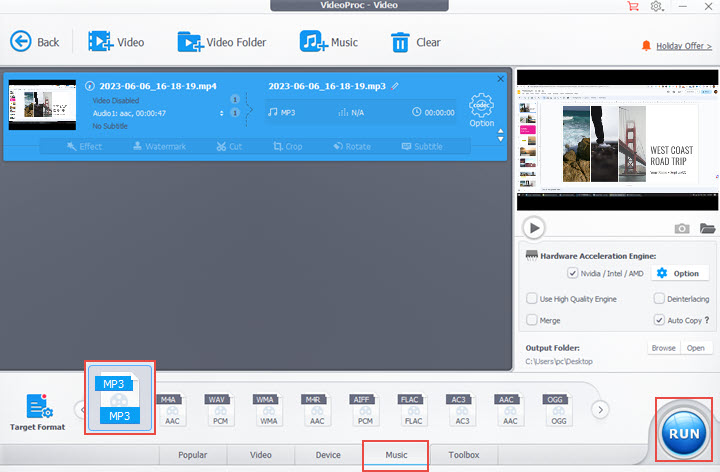The height and width of the screenshot is (472, 720).
Task: Select AAC format
Action: (509, 410)
